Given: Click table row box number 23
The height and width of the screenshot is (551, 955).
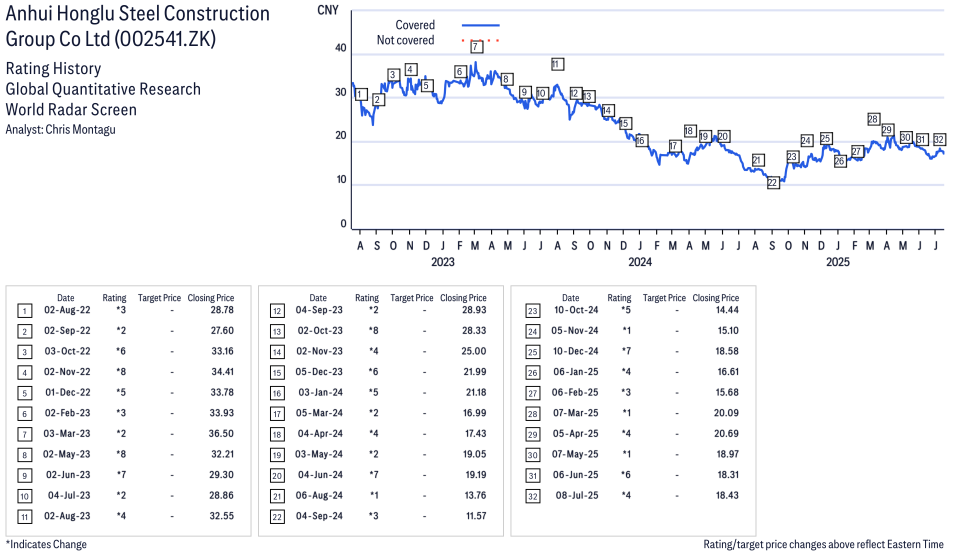Looking at the screenshot, I should coord(532,311).
